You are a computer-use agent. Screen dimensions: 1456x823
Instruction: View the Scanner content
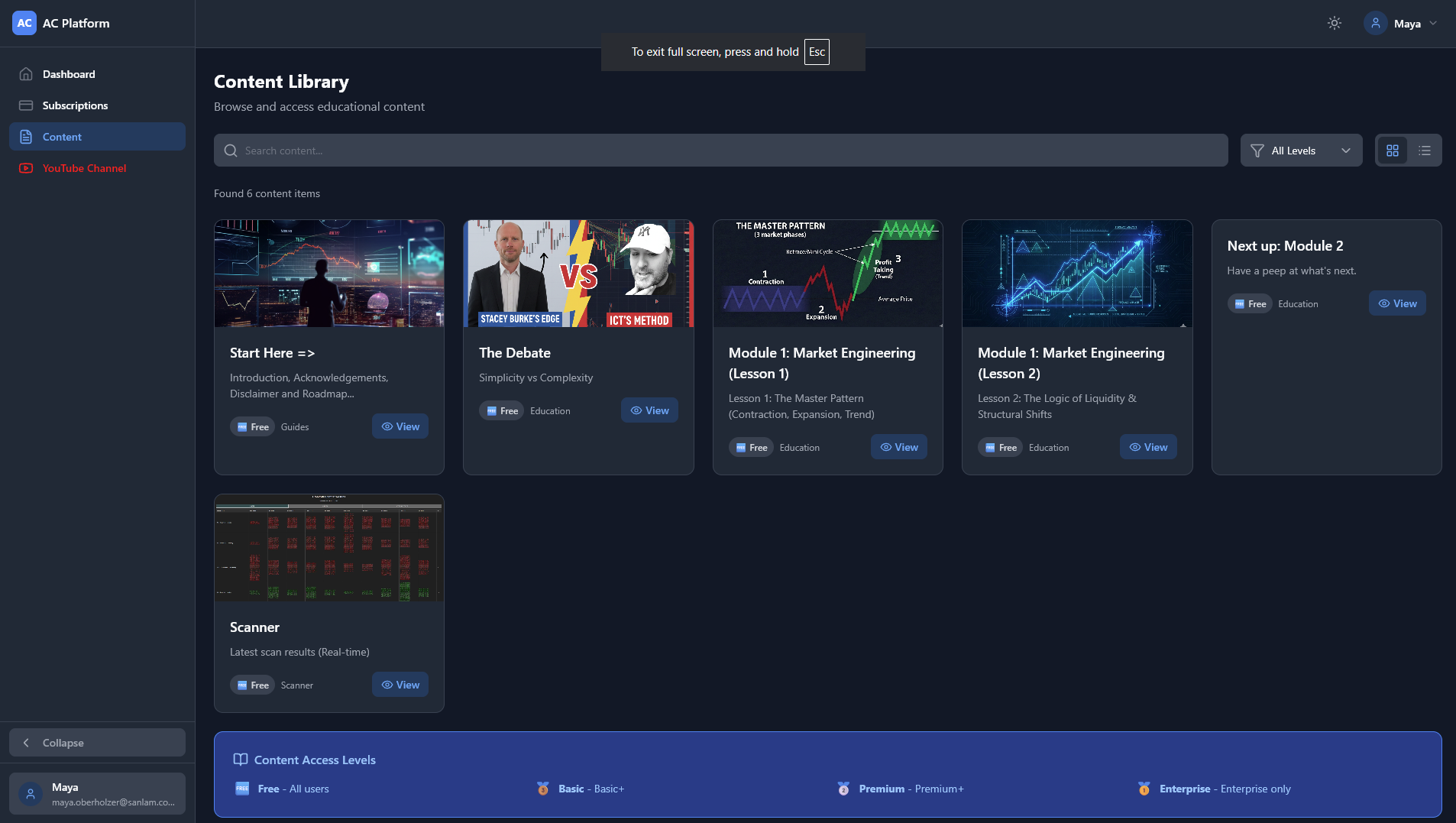[400, 685]
